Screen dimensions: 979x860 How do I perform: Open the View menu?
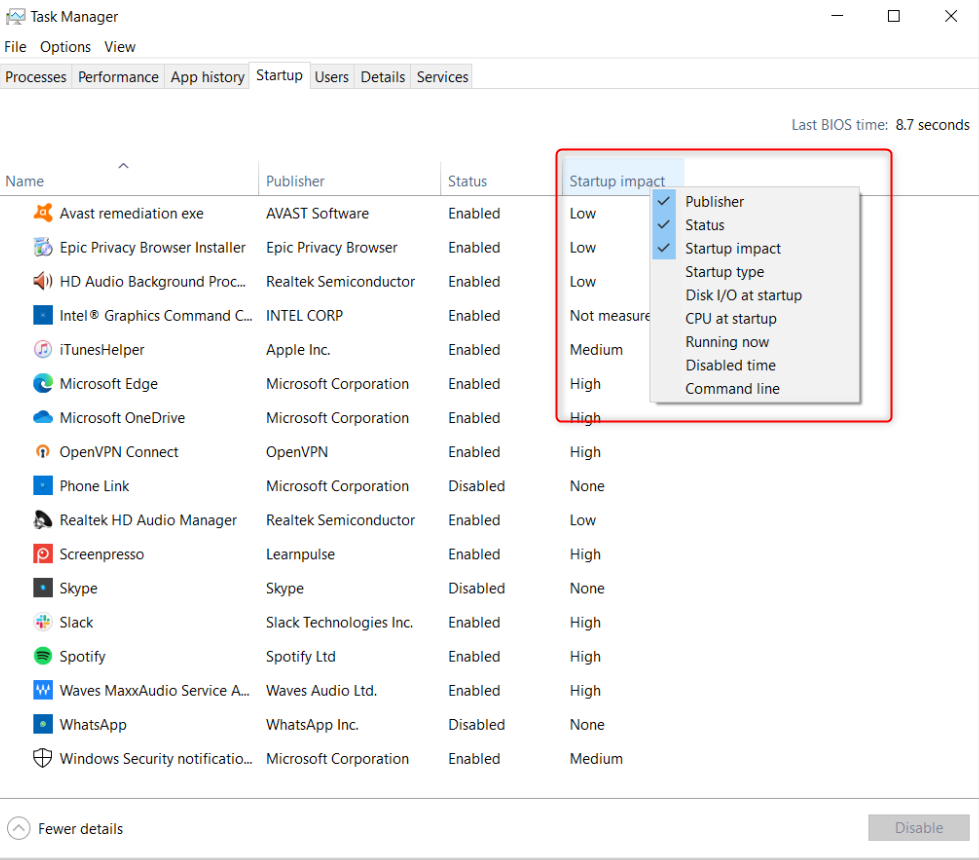(x=119, y=47)
